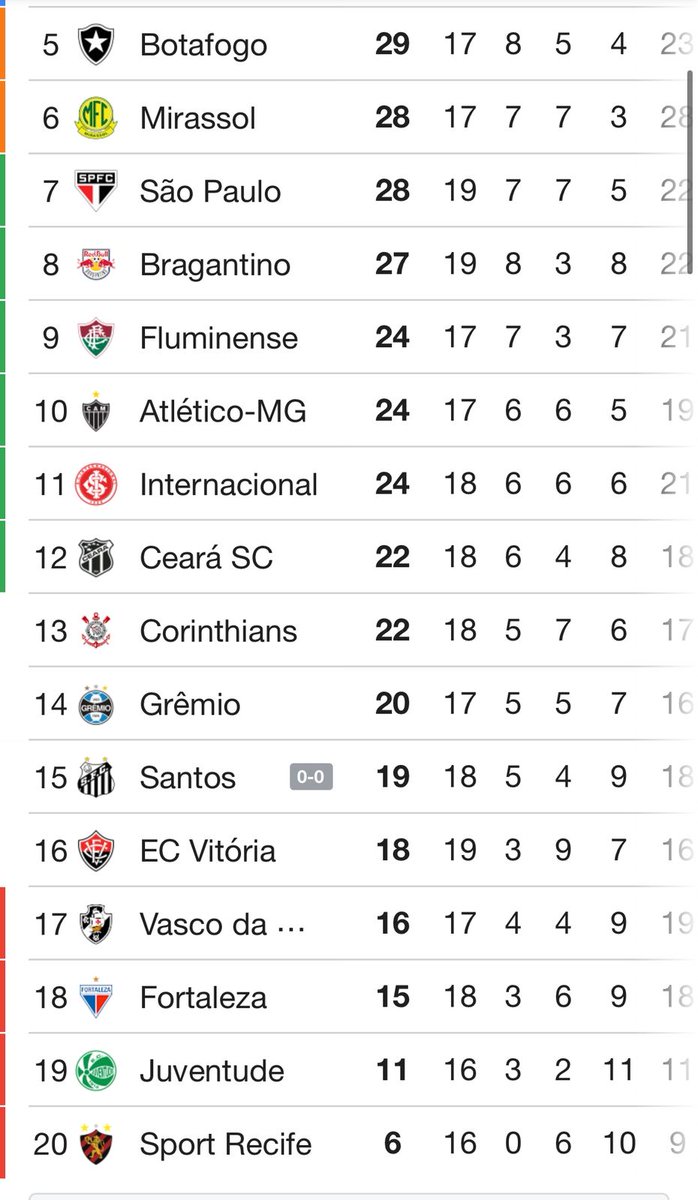The image size is (698, 1200).
Task: Open Santos live 0-0 score badge
Action: point(311,777)
